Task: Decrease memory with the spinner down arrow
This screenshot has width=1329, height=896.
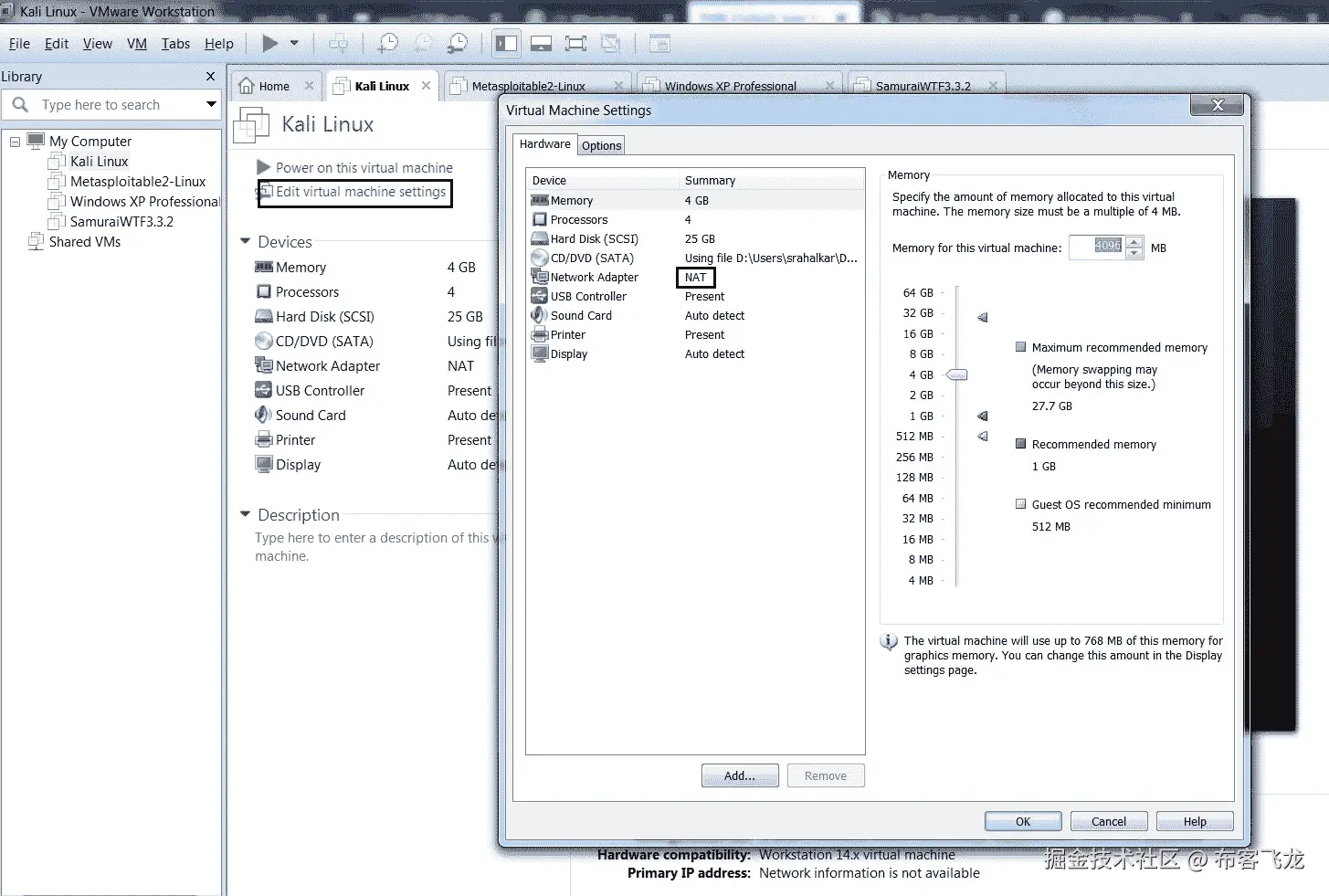Action: [x=1134, y=253]
